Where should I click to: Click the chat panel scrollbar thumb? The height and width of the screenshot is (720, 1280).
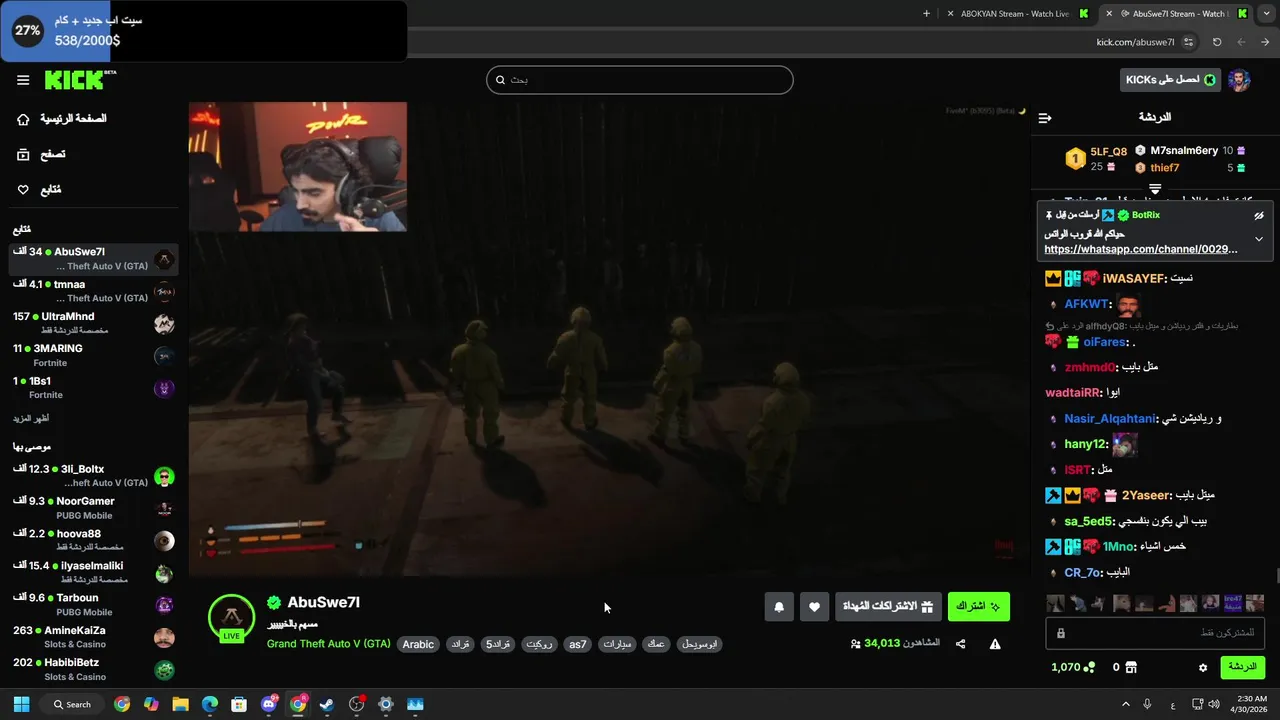[x=1276, y=576]
